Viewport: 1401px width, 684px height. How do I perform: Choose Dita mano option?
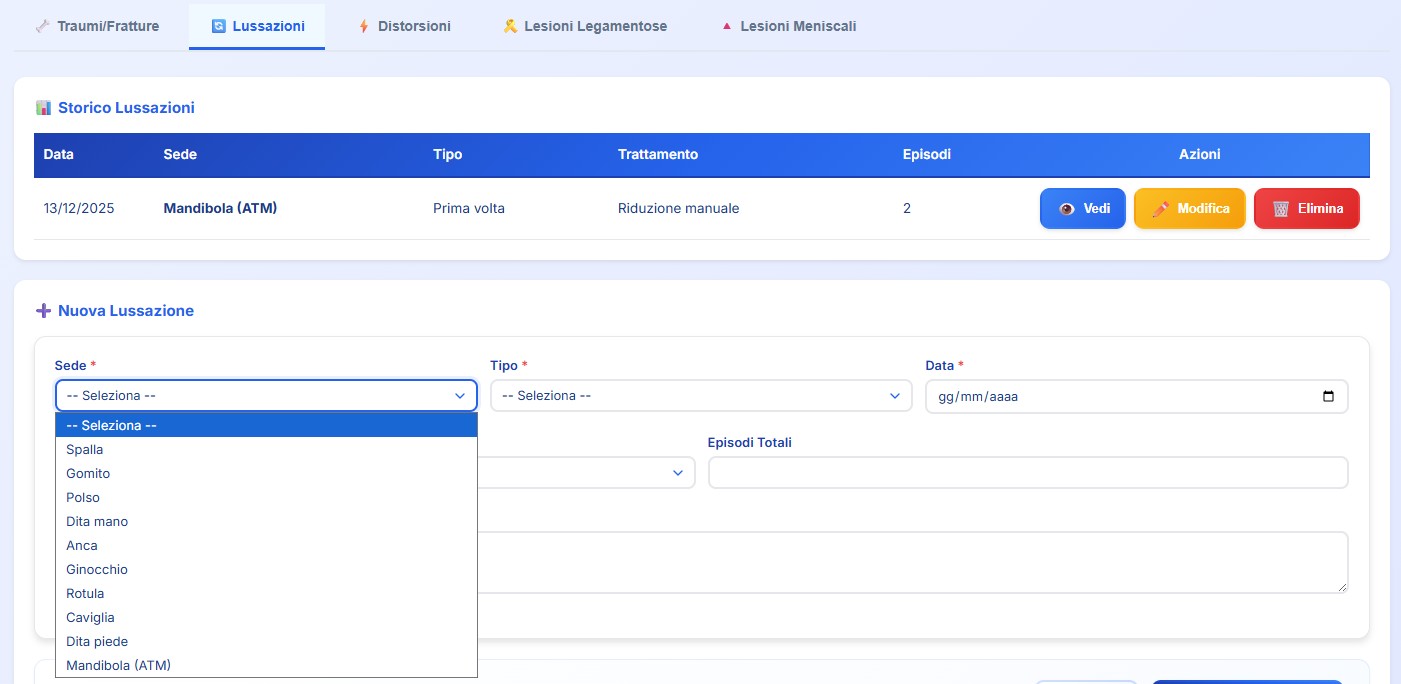coord(97,522)
